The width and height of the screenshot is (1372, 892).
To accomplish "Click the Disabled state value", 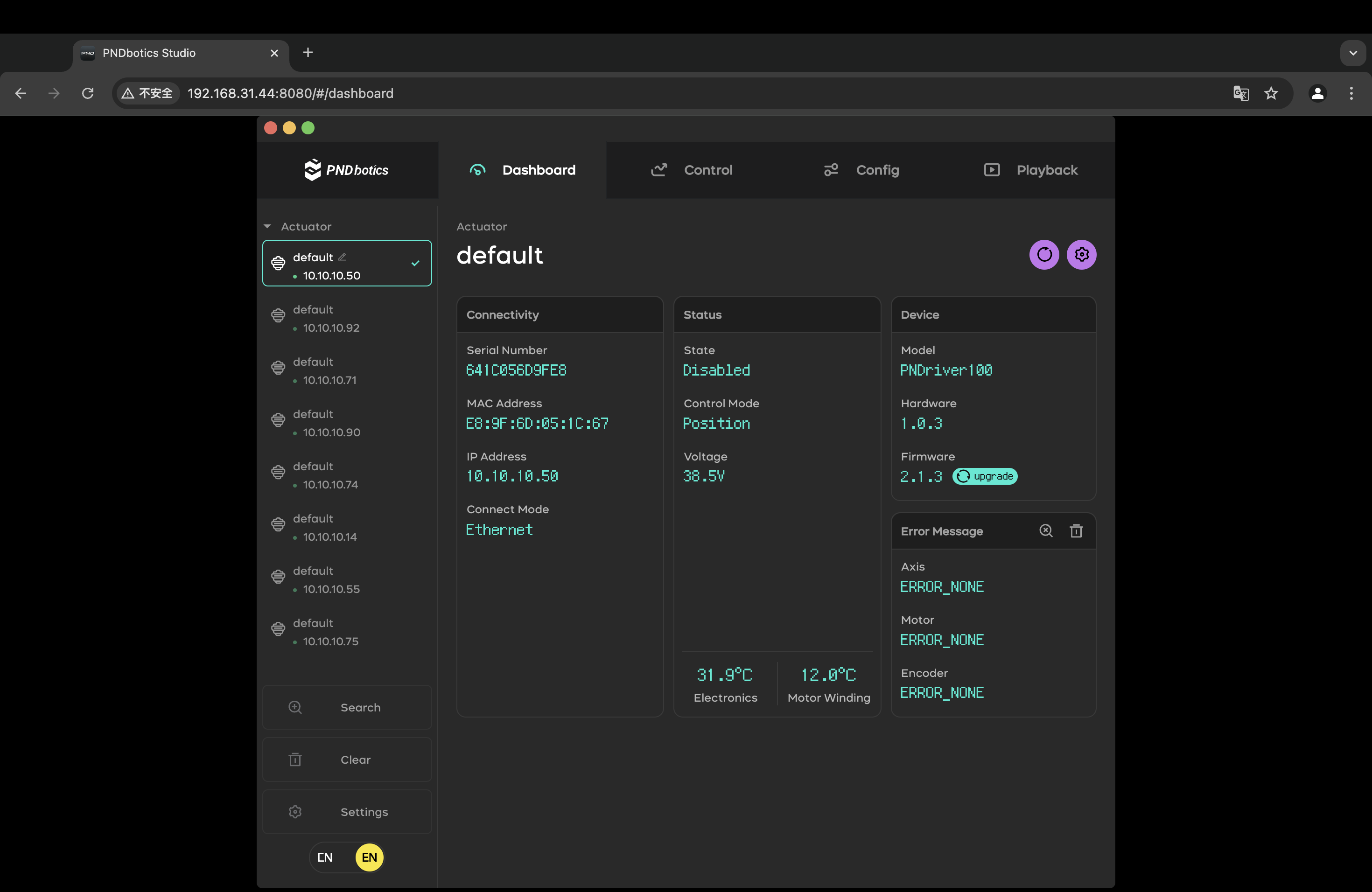I will (716, 370).
